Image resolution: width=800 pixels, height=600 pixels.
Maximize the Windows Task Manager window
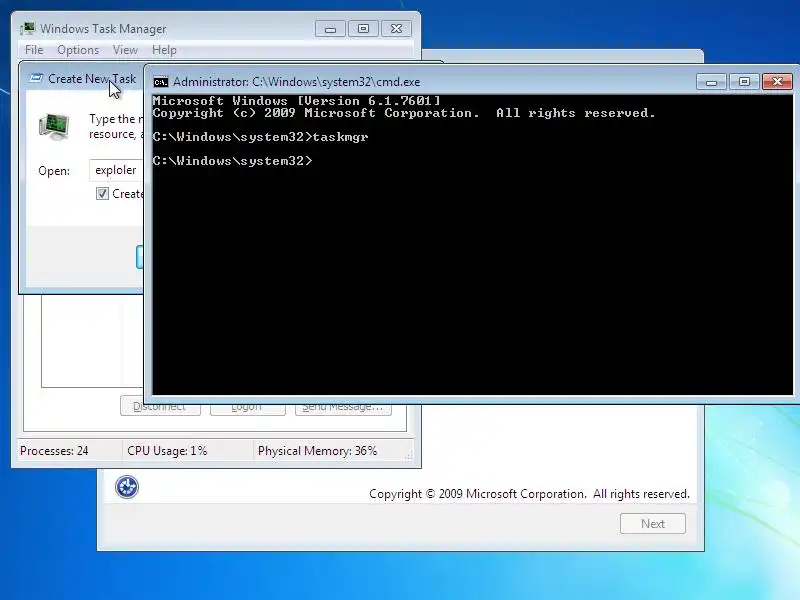363,29
